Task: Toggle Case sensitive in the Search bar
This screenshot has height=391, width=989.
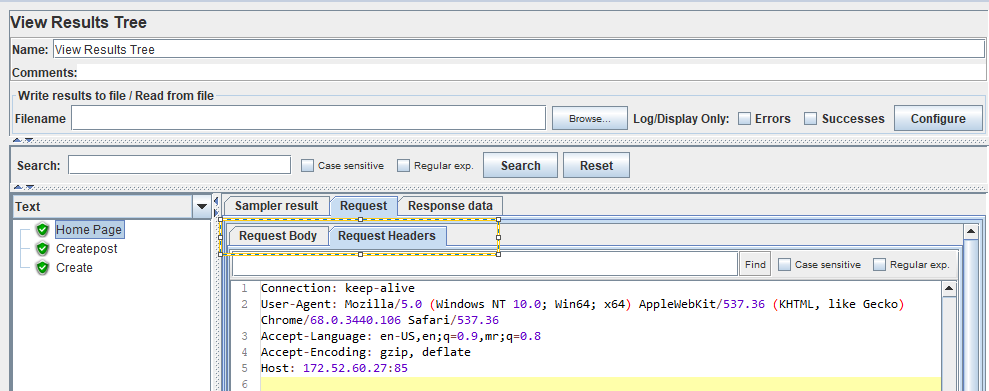Action: (x=307, y=166)
